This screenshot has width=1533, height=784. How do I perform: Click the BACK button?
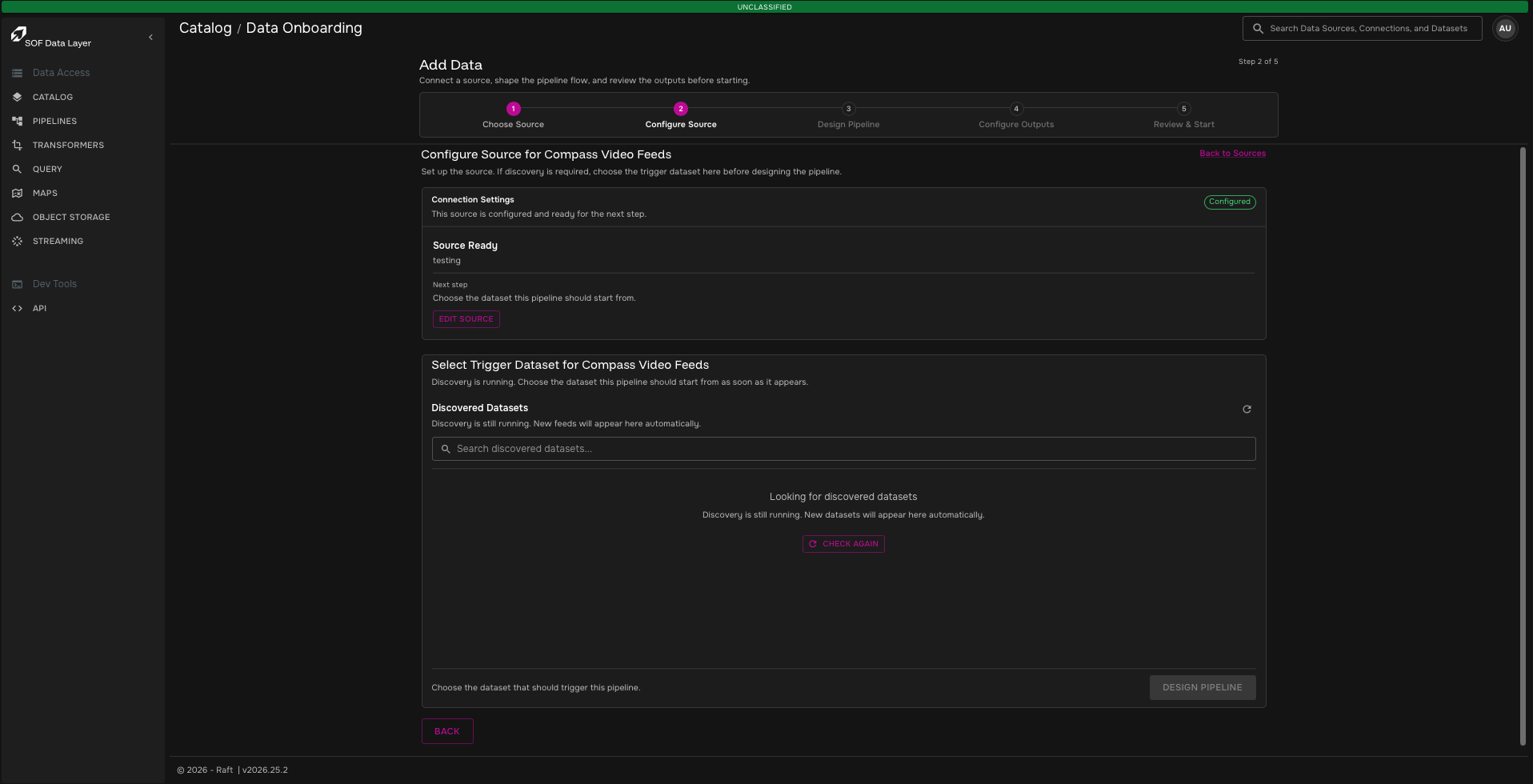coord(447,731)
